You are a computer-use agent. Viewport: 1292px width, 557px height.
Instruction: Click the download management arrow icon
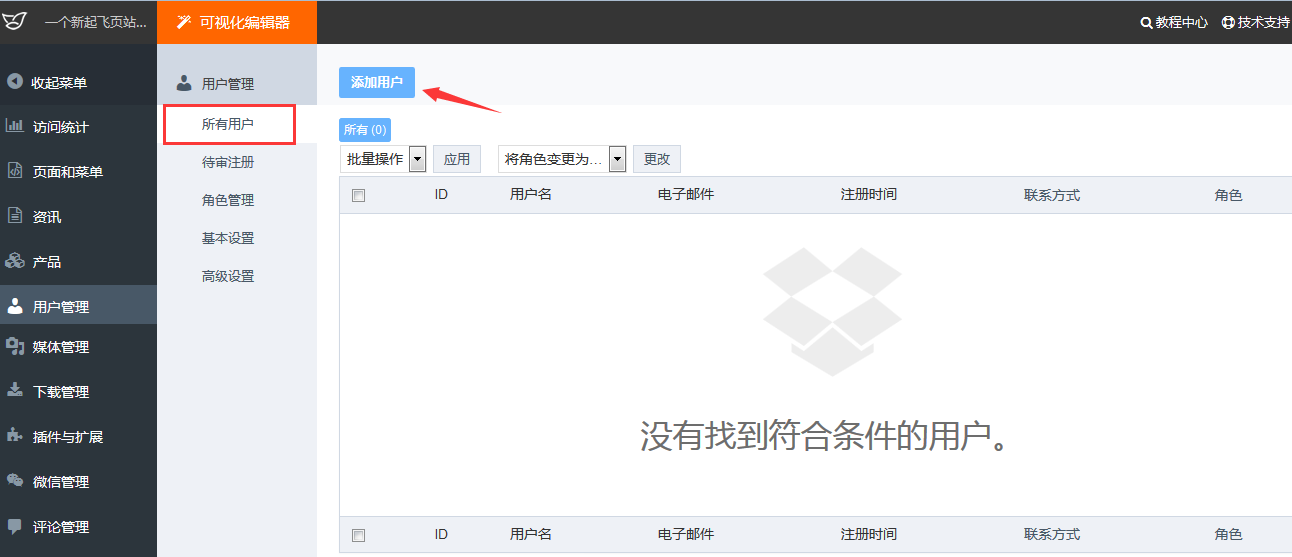point(15,390)
